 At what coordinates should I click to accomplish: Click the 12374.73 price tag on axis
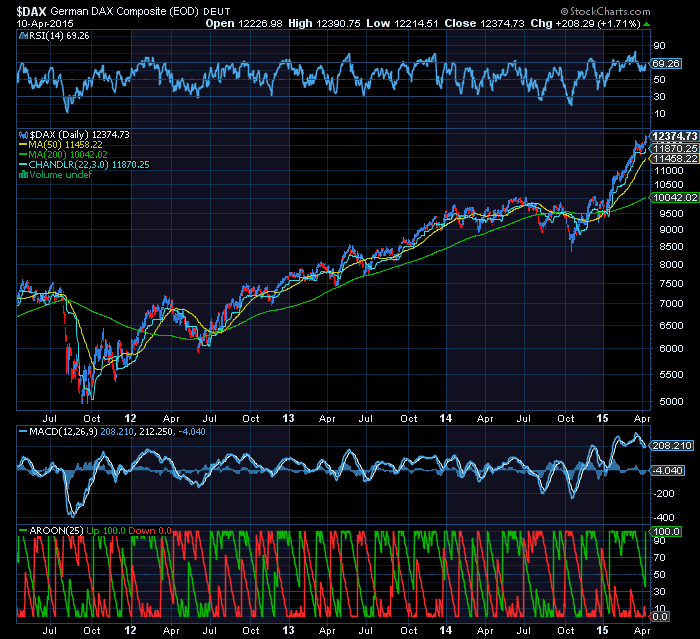(675, 136)
